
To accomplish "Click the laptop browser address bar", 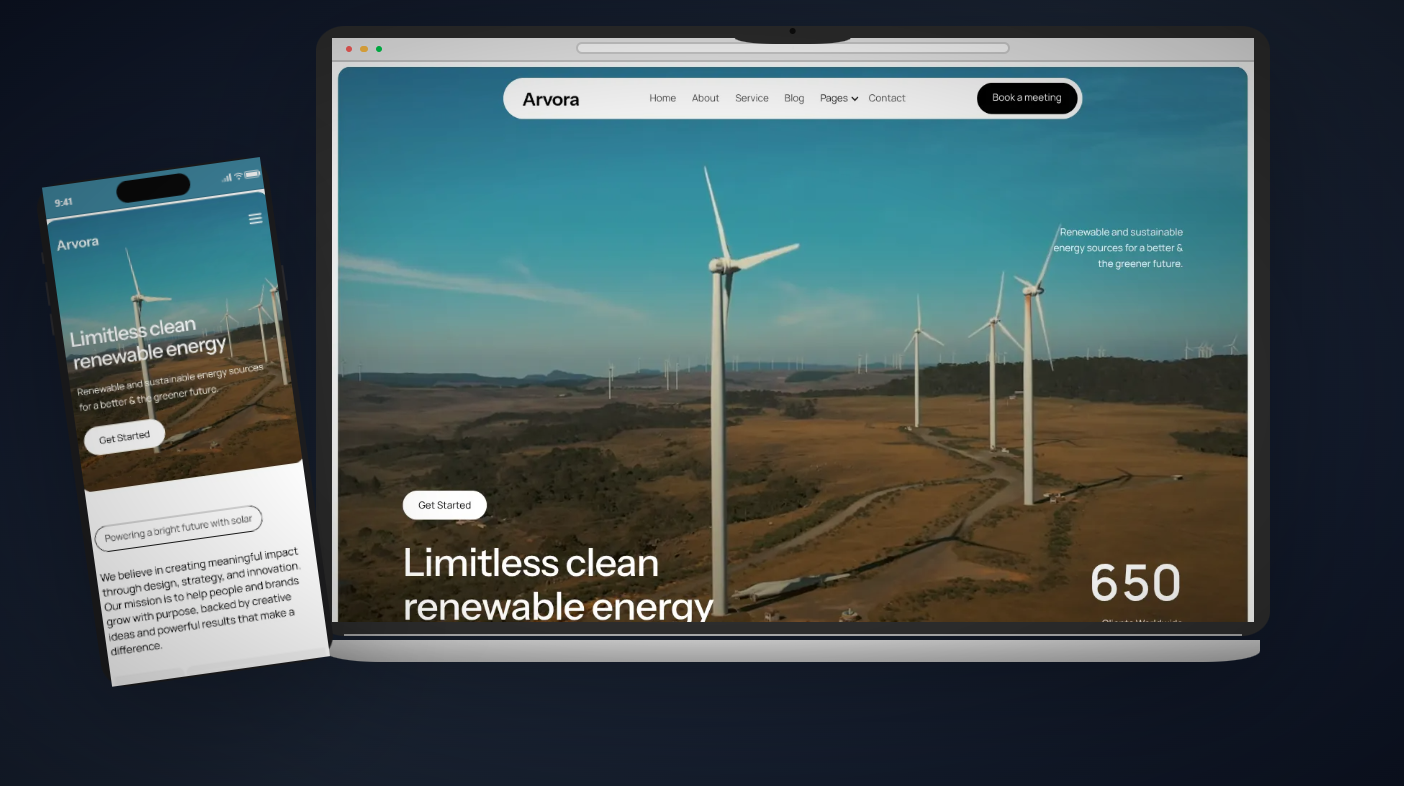I will (793, 48).
